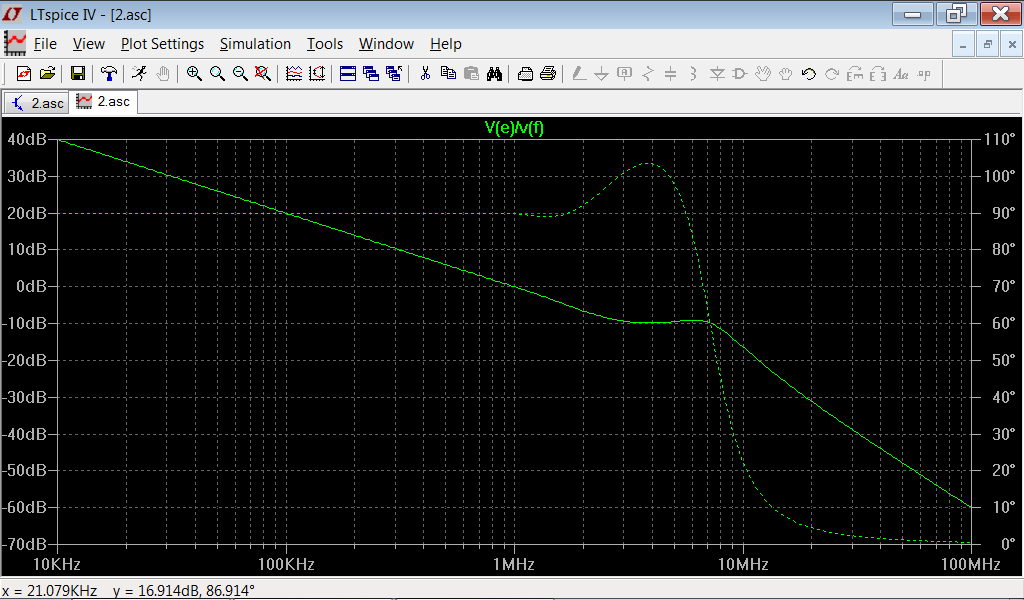Switch to the 2.asc waveform plot tab
The image size is (1024, 600).
[104, 101]
